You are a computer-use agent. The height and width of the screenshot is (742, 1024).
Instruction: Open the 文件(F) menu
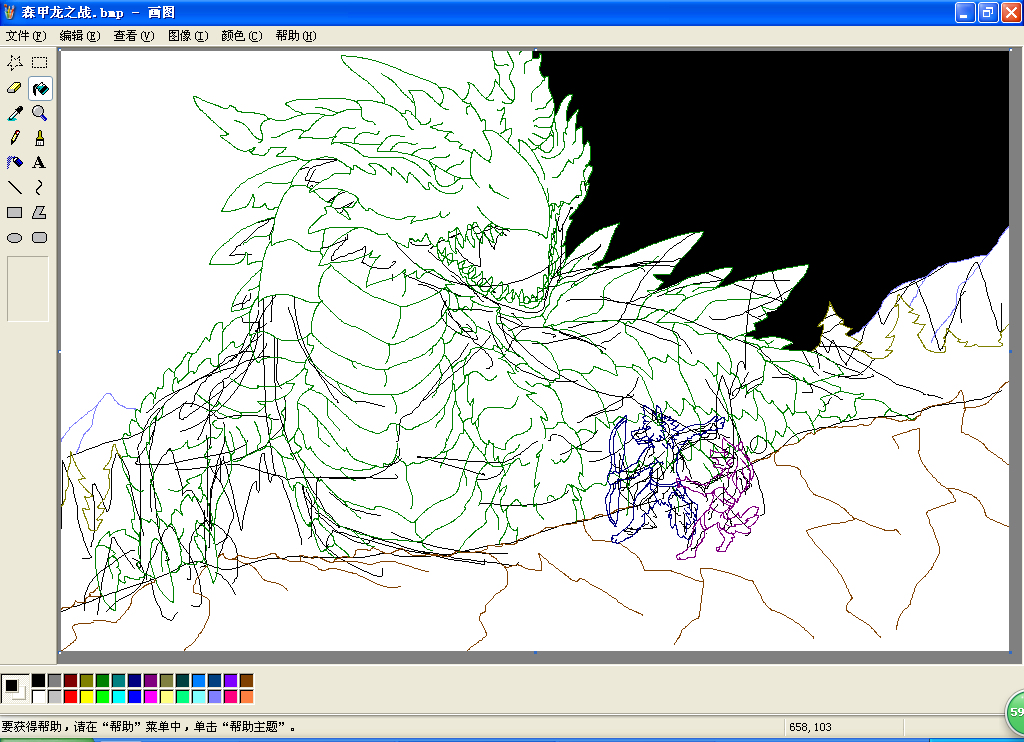[x=26, y=36]
